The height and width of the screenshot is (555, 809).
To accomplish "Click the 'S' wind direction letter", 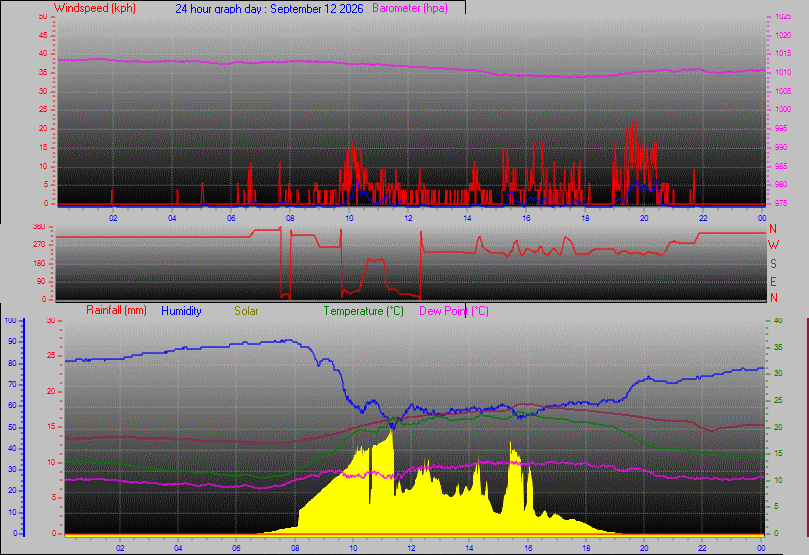I will click(x=773, y=264).
